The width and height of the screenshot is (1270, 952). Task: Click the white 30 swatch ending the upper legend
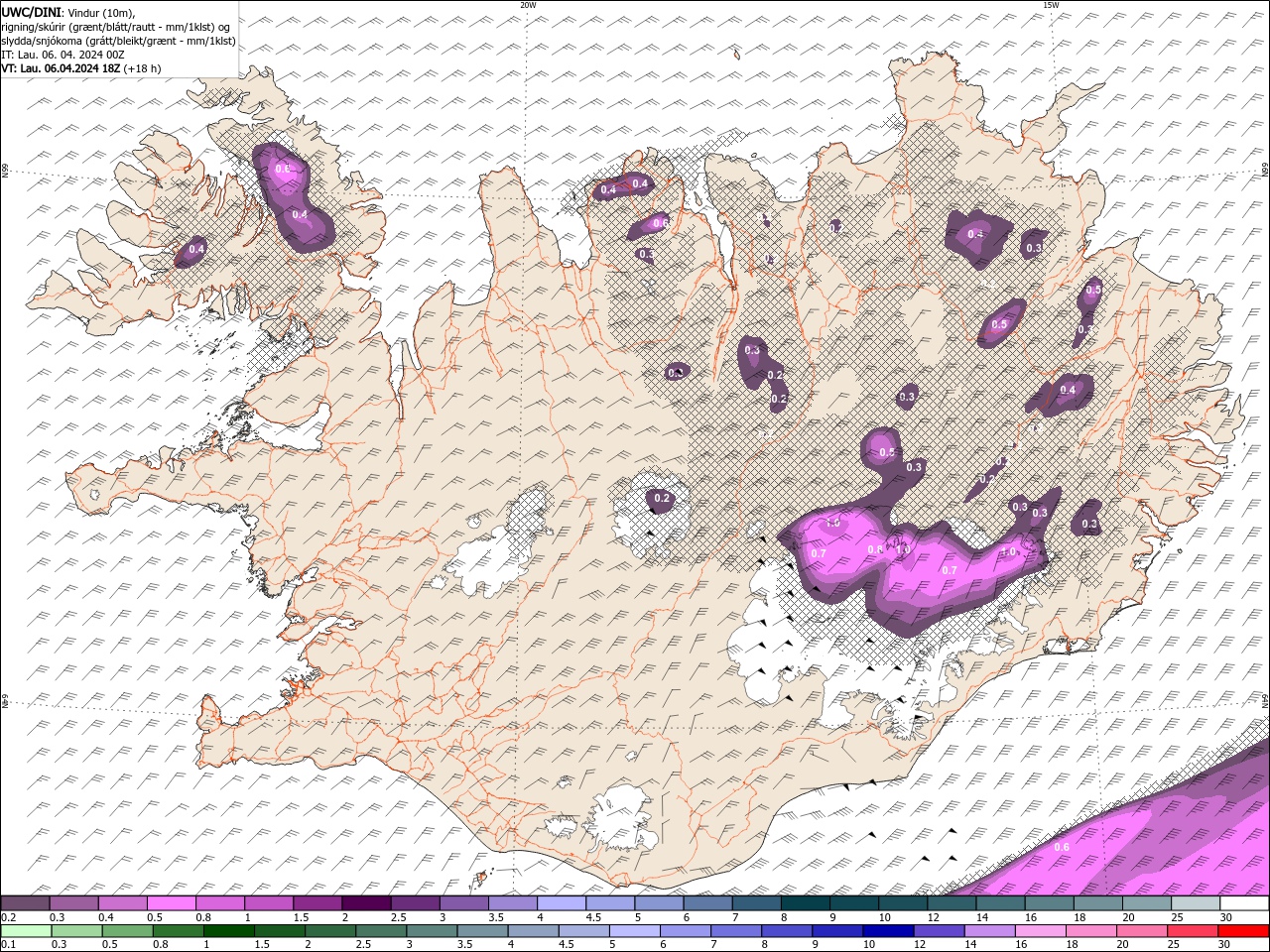click(x=1244, y=903)
